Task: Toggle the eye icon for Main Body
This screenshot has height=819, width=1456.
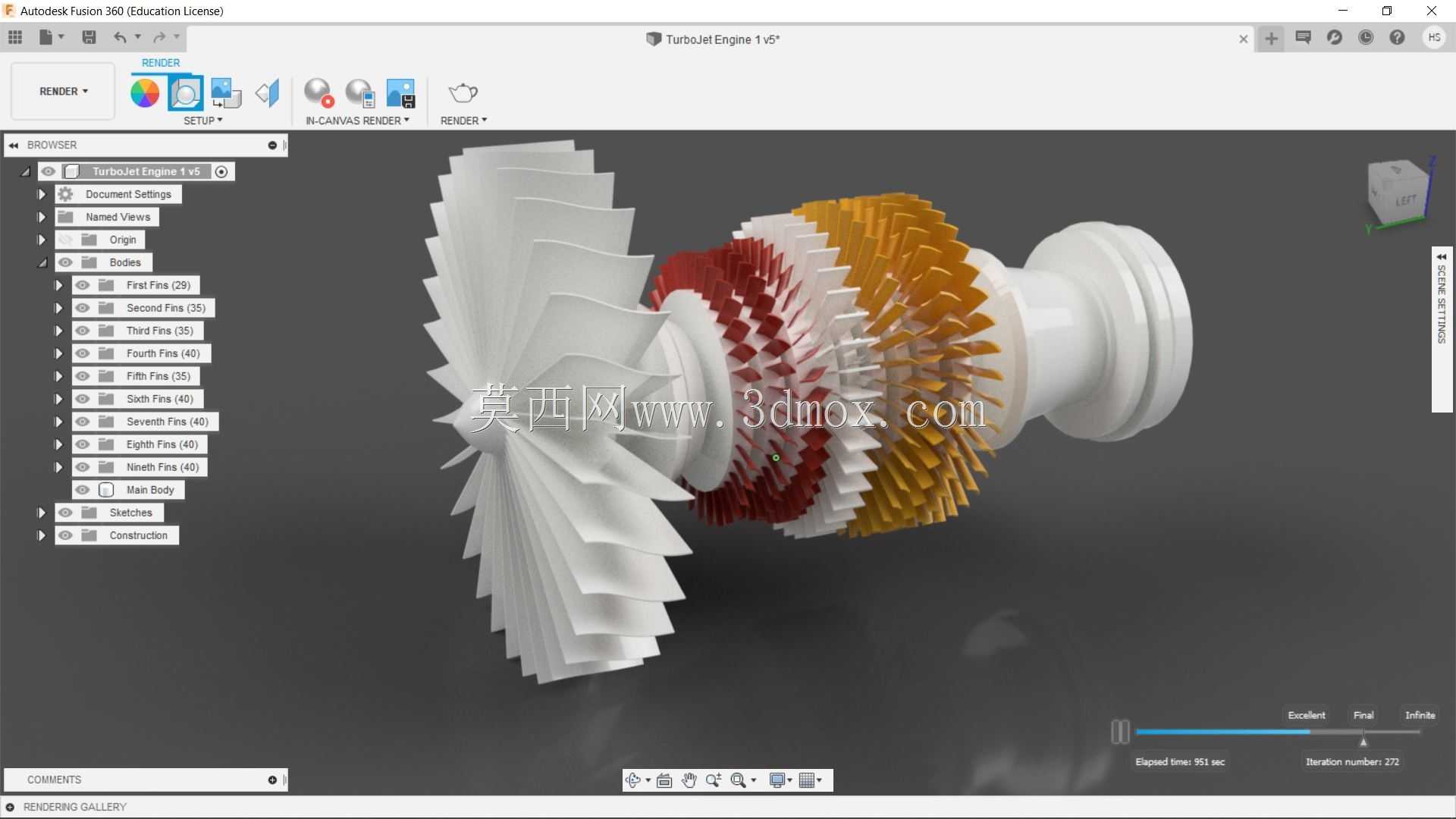Action: tap(83, 490)
